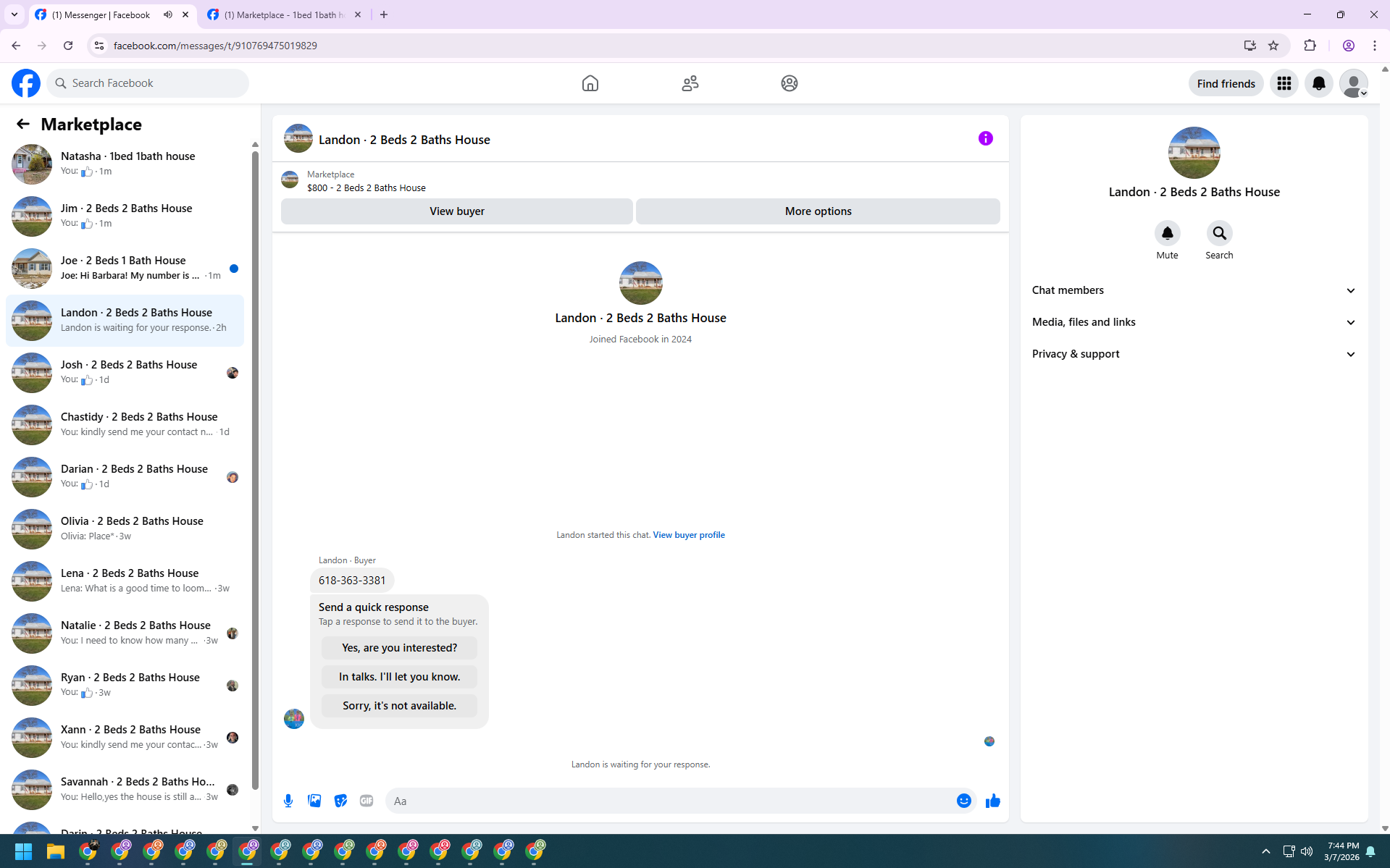Open Jim 2 Beds 2 Baths chat
1390x868 pixels.
click(x=125, y=216)
